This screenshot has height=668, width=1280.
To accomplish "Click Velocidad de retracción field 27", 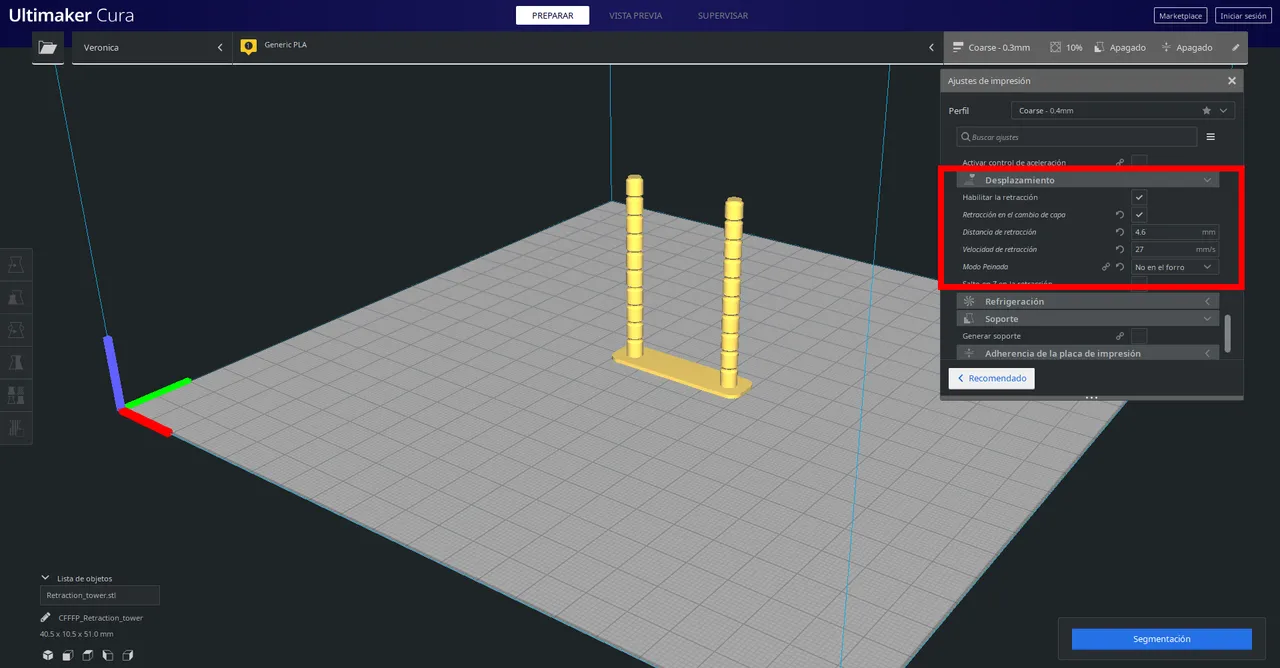I will click(x=1175, y=249).
